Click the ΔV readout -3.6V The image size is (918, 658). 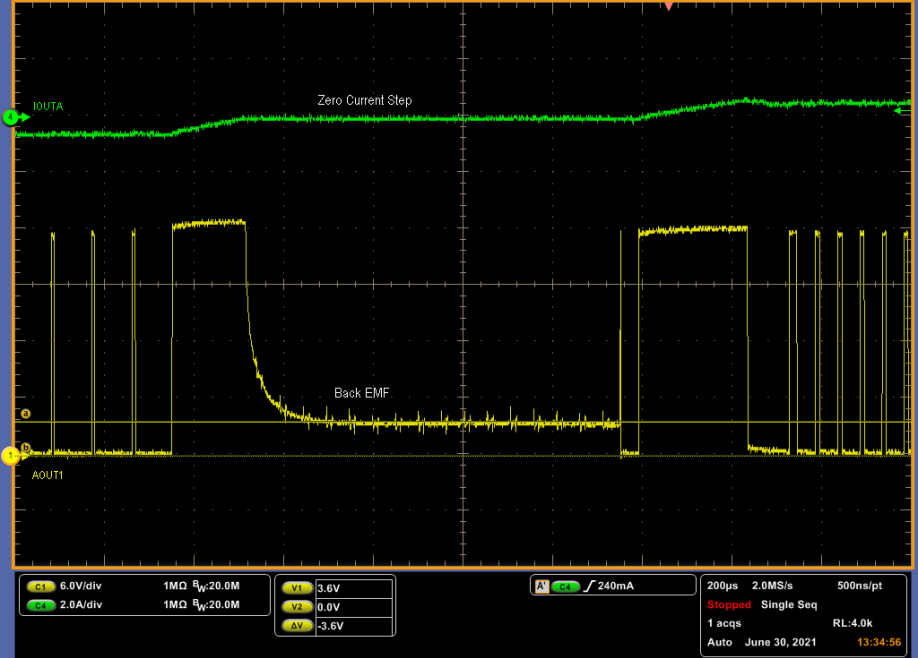click(354, 626)
